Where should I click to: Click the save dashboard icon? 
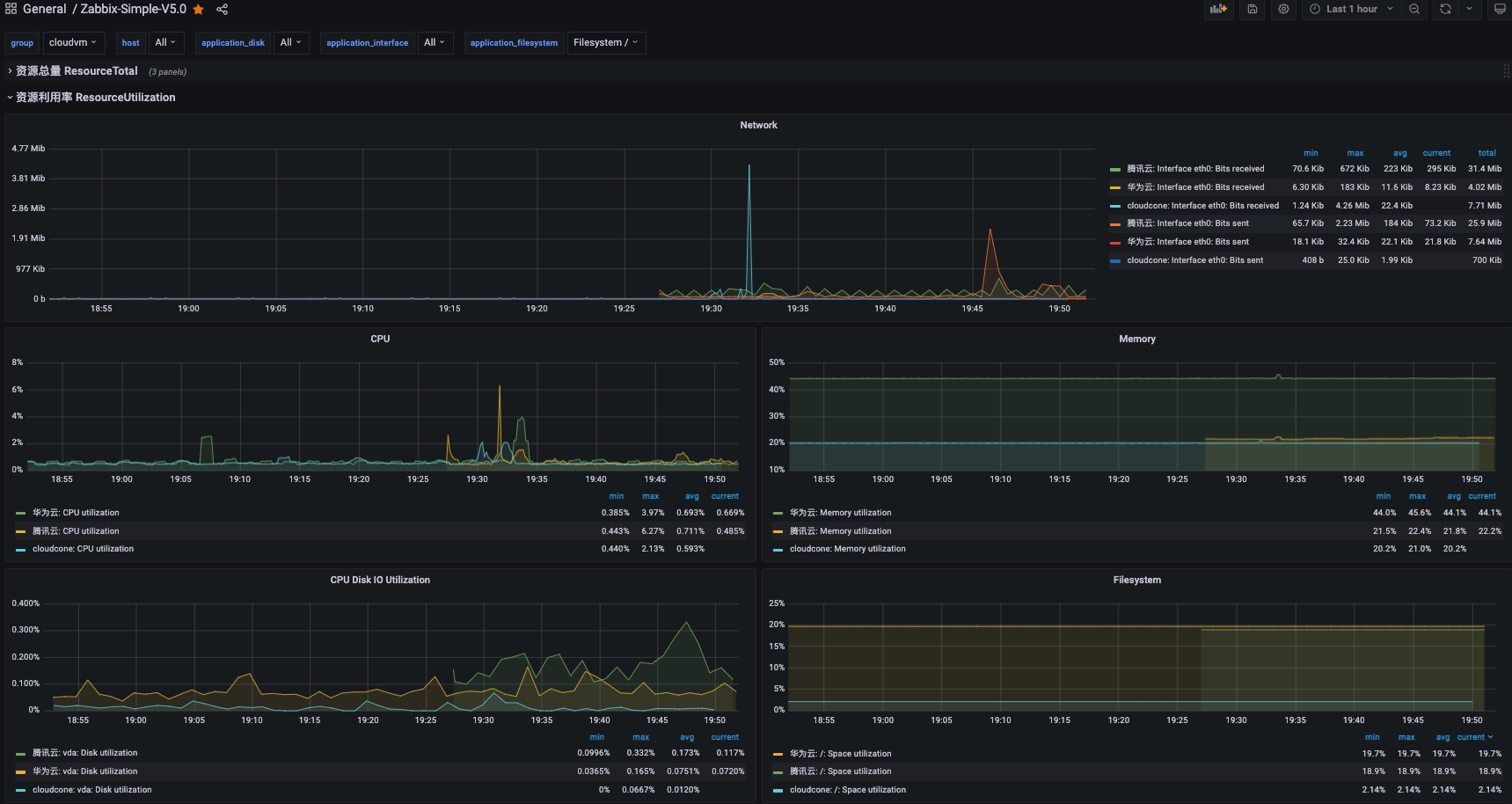click(x=1253, y=9)
